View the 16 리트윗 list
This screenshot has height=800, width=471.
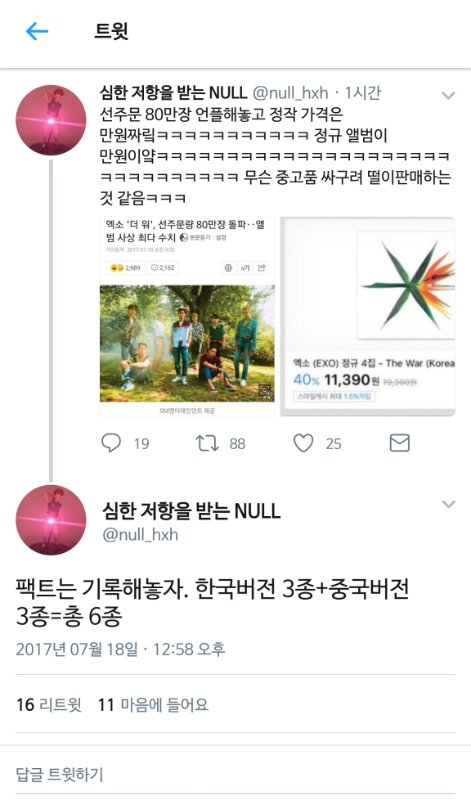[48, 705]
